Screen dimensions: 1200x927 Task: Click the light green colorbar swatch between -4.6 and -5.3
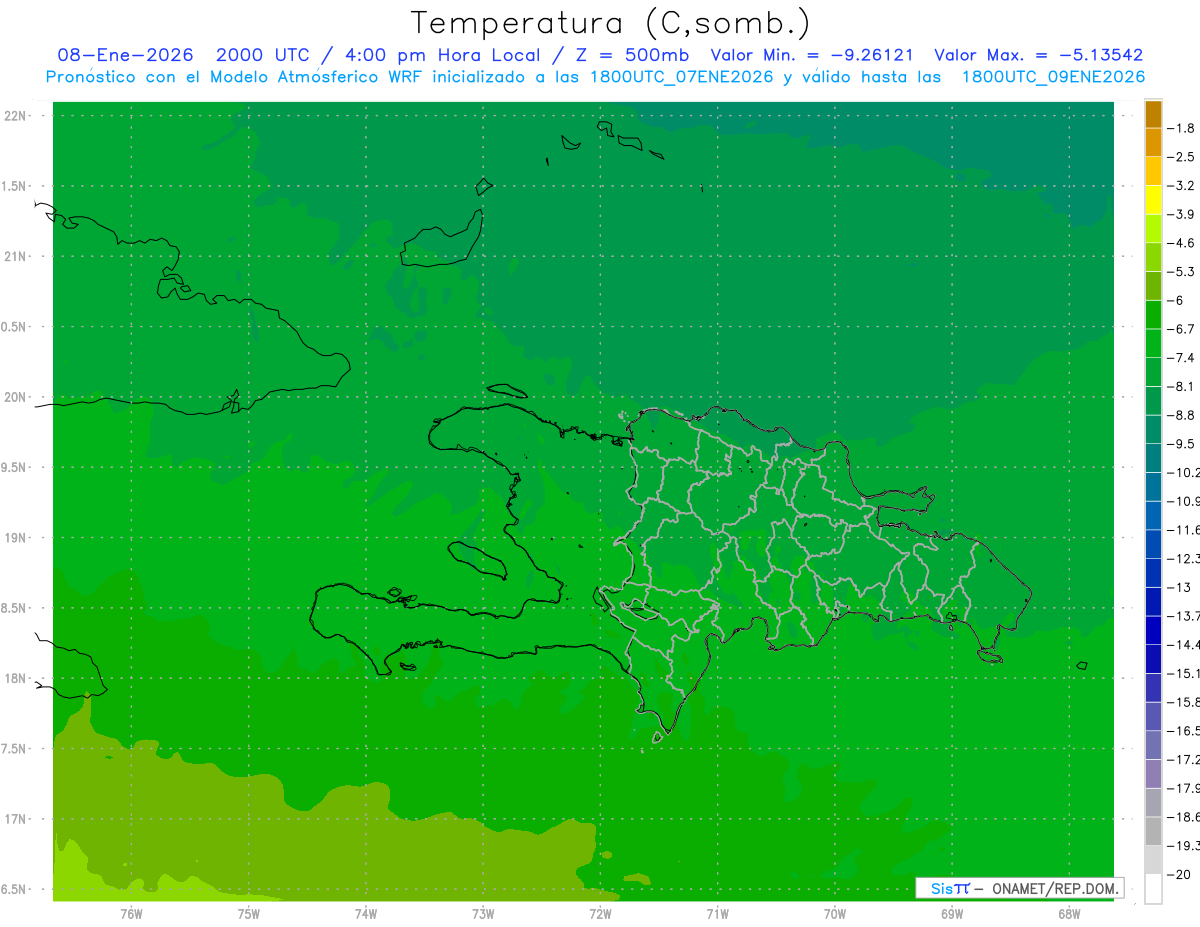pyautogui.click(x=1153, y=257)
